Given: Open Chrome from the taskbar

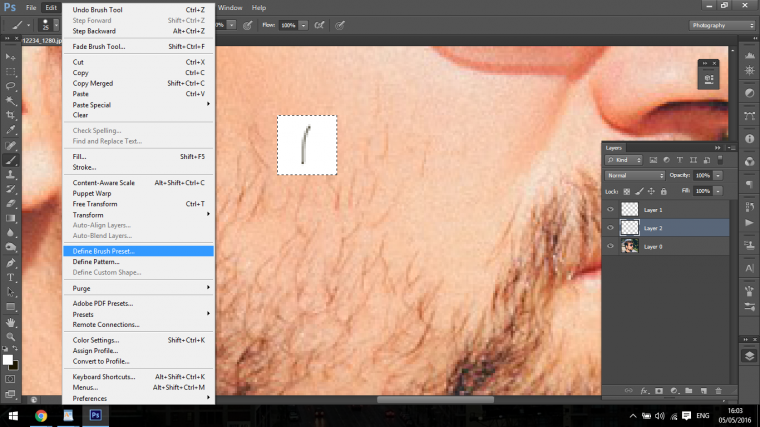Looking at the screenshot, I should click(x=41, y=415).
